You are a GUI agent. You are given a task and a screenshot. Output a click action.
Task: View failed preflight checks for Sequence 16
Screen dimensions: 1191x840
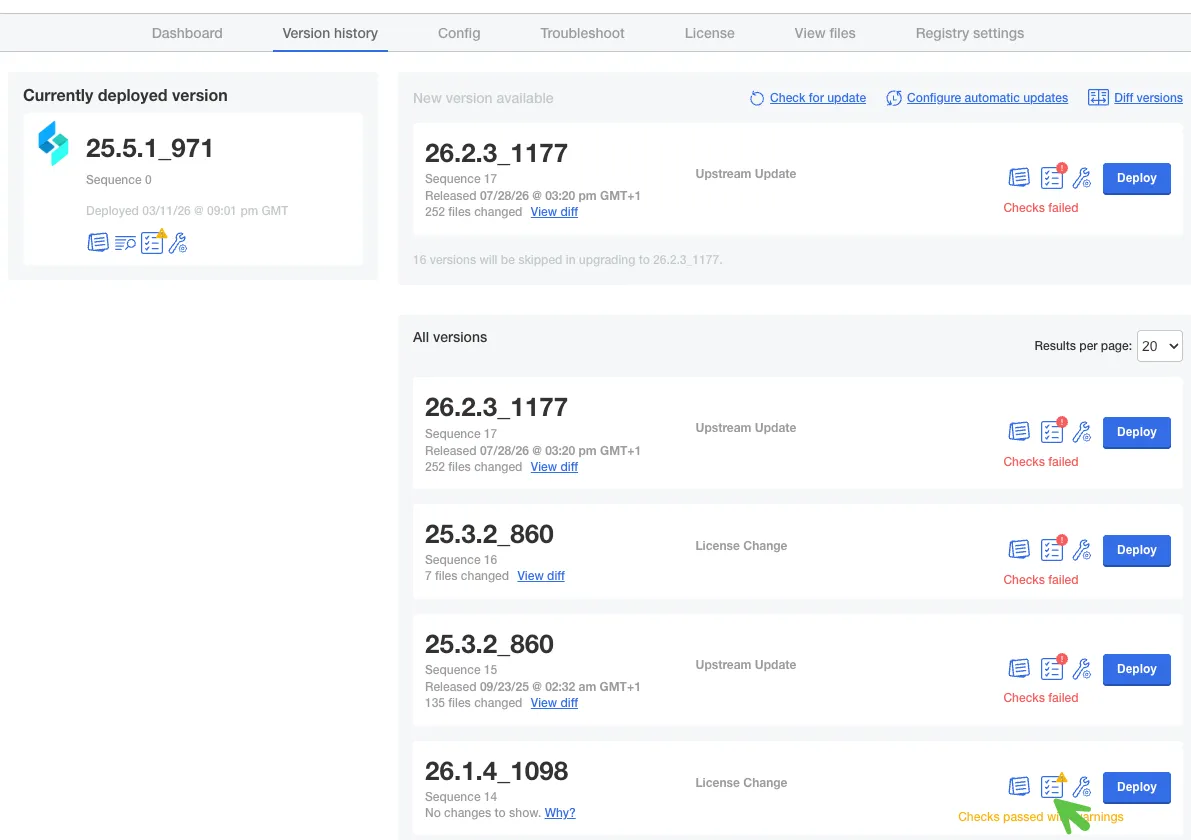[1052, 550]
